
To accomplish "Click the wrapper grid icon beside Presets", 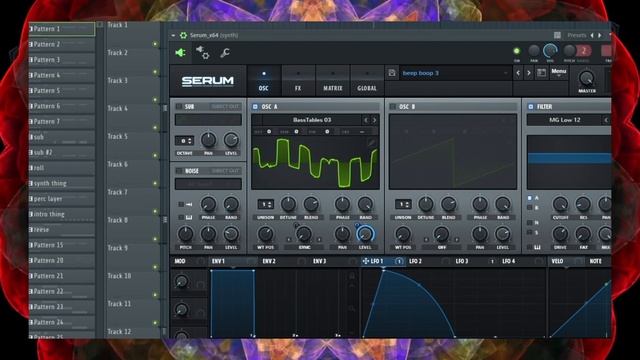I will point(557,35).
